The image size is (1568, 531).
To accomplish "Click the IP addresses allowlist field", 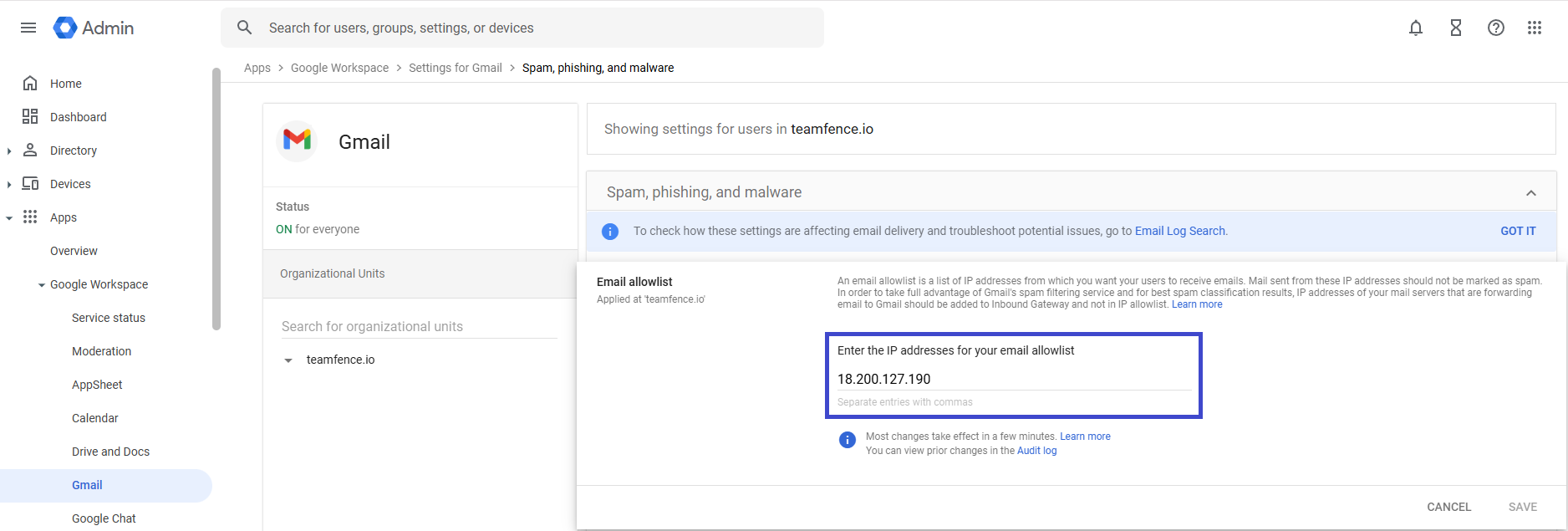I will coord(1013,379).
